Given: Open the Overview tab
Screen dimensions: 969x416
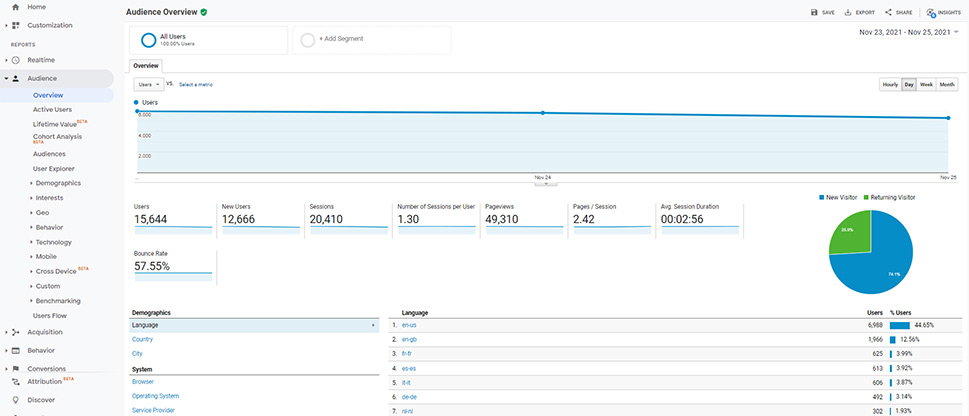Looking at the screenshot, I should tap(146, 66).
